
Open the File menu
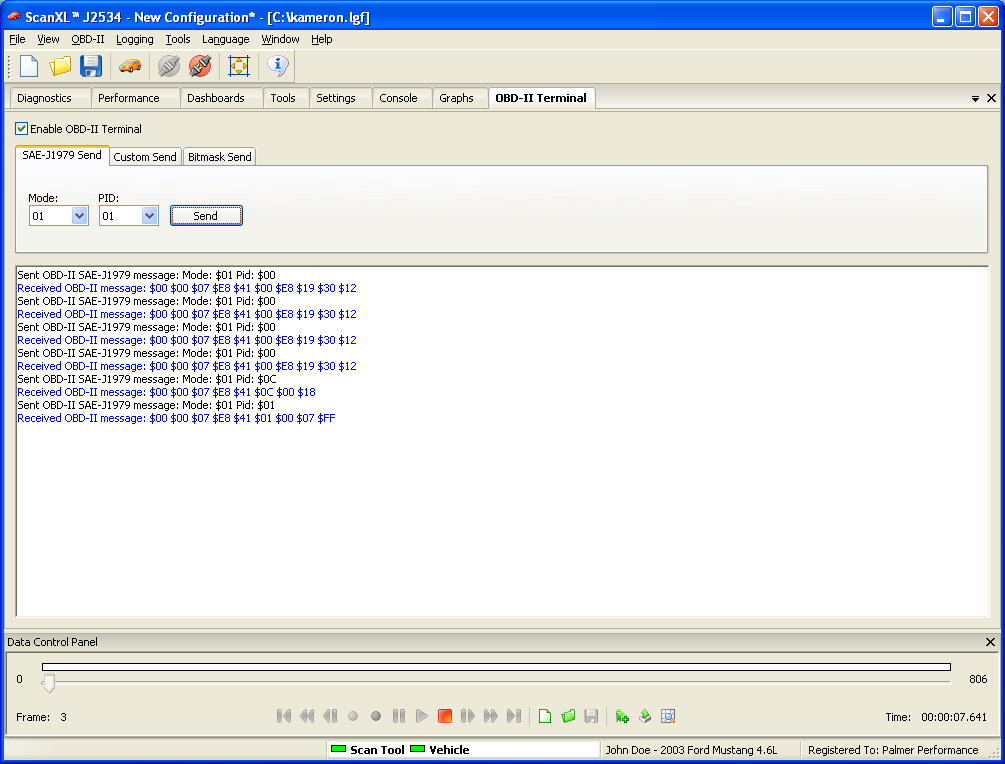coord(17,39)
